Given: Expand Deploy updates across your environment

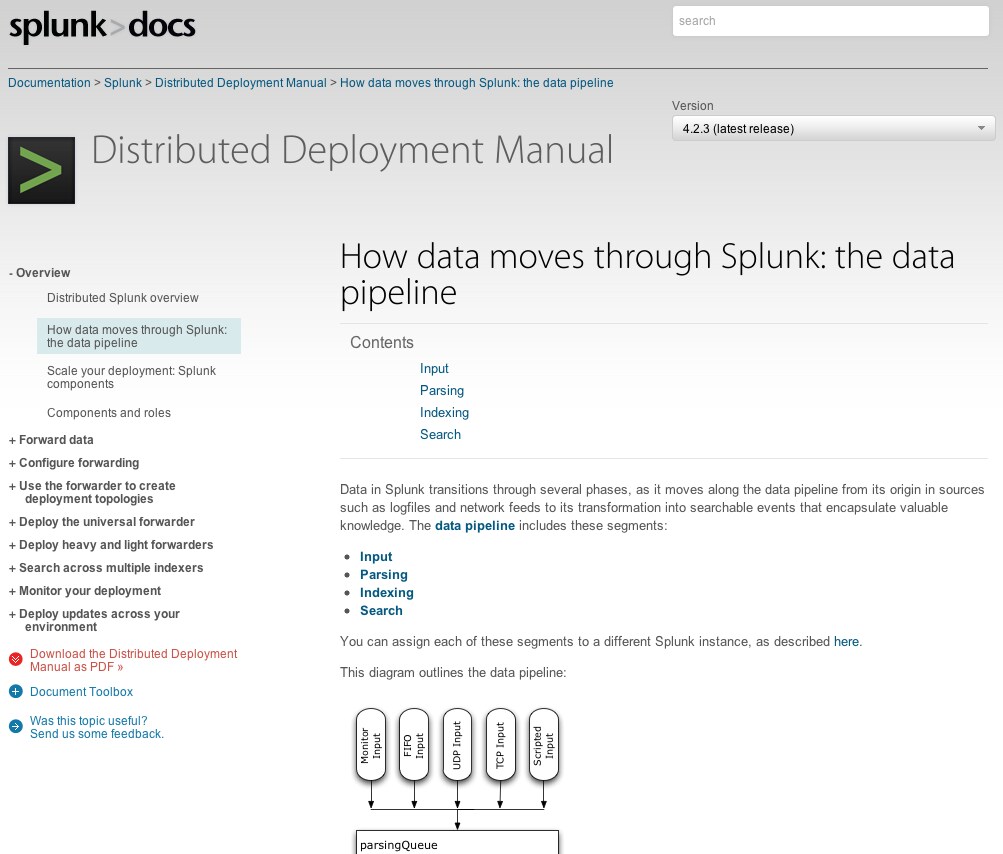Looking at the screenshot, I should click(94, 620).
